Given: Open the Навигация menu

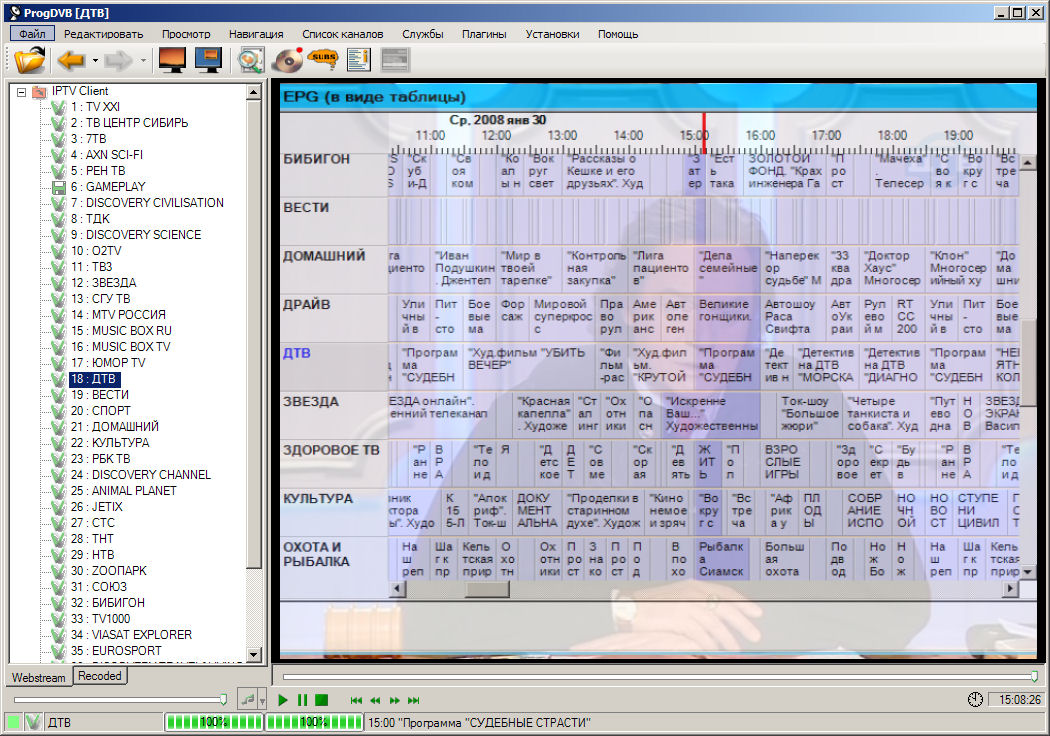Looking at the screenshot, I should coord(256,34).
